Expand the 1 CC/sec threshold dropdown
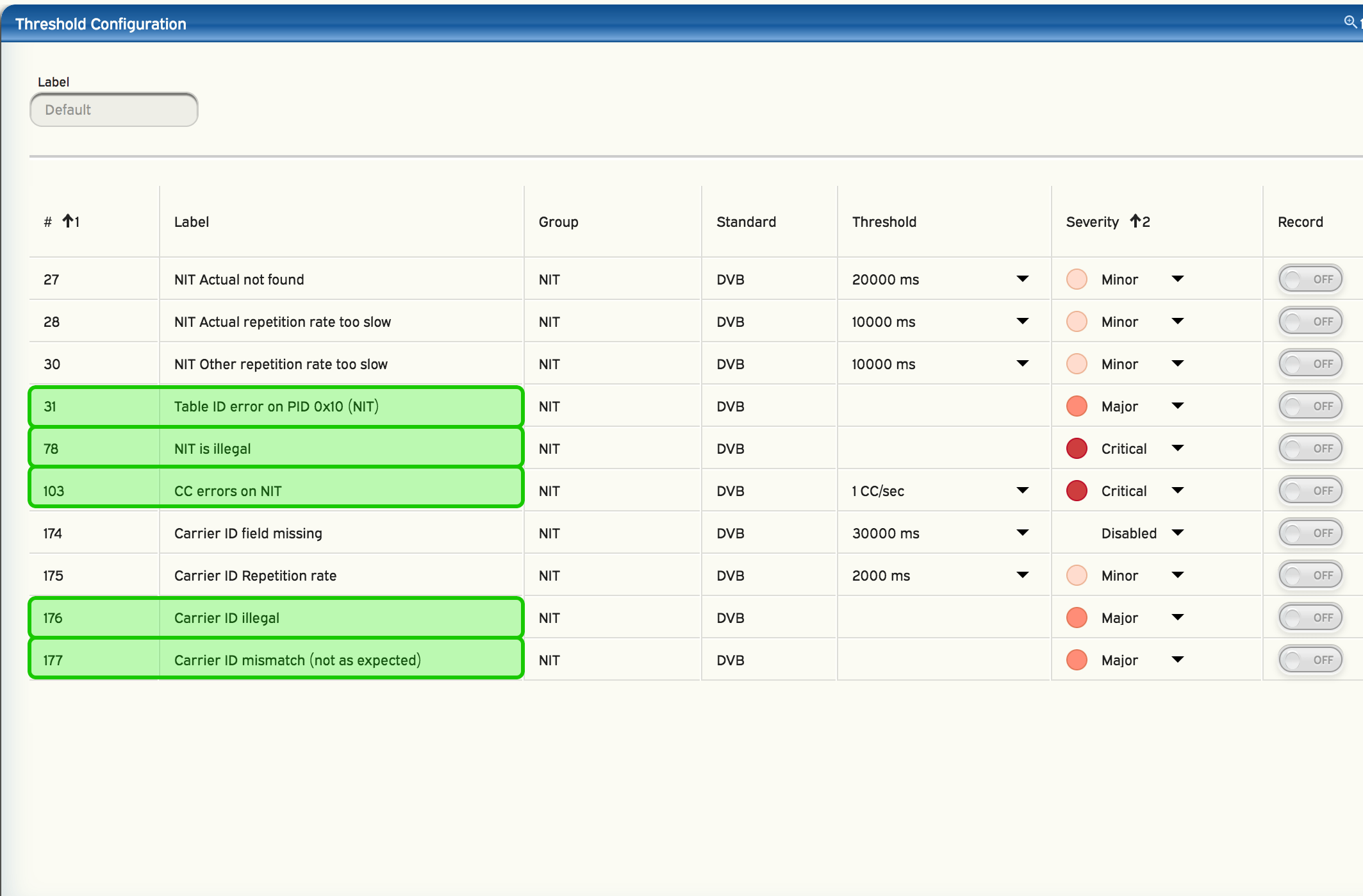The width and height of the screenshot is (1363, 896). 1022,491
